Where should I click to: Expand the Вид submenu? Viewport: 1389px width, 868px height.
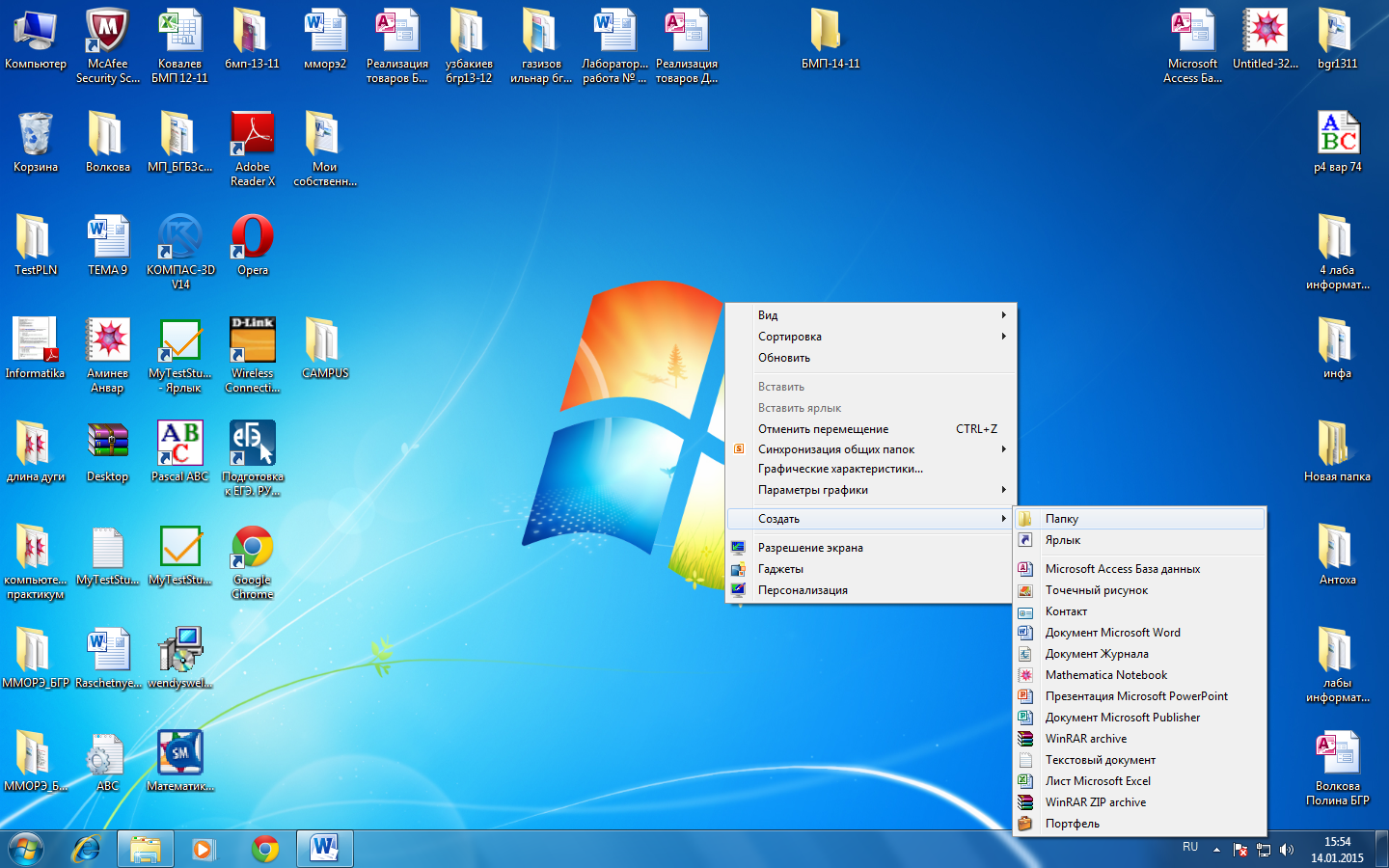(x=871, y=315)
